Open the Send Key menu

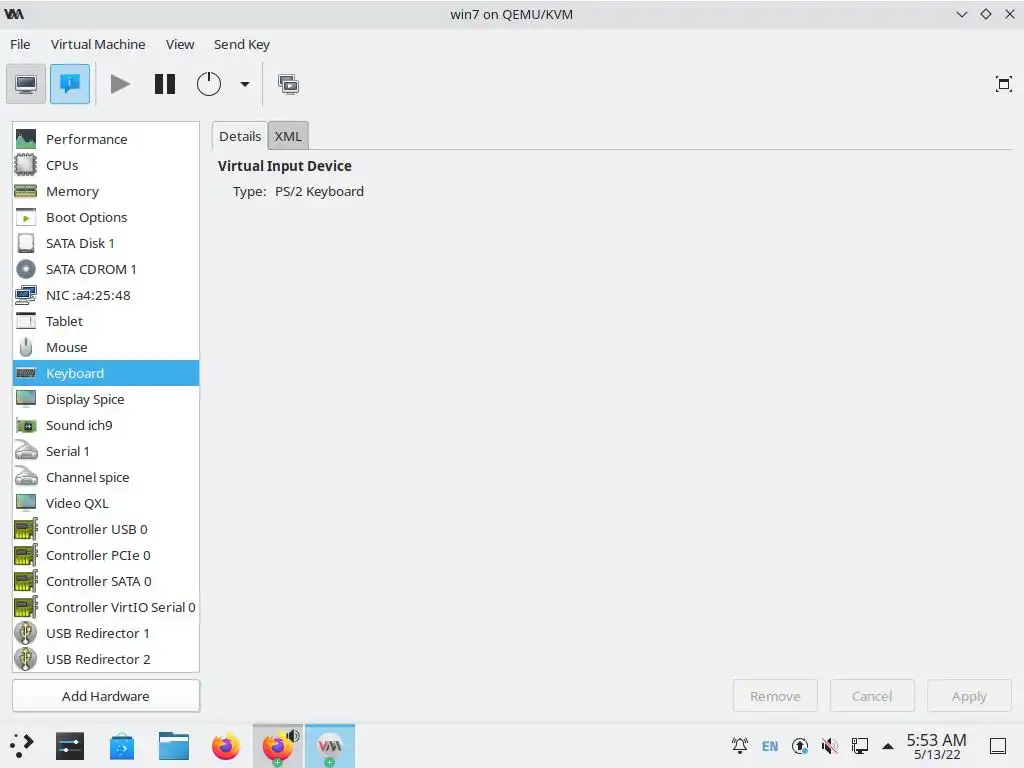tap(242, 44)
